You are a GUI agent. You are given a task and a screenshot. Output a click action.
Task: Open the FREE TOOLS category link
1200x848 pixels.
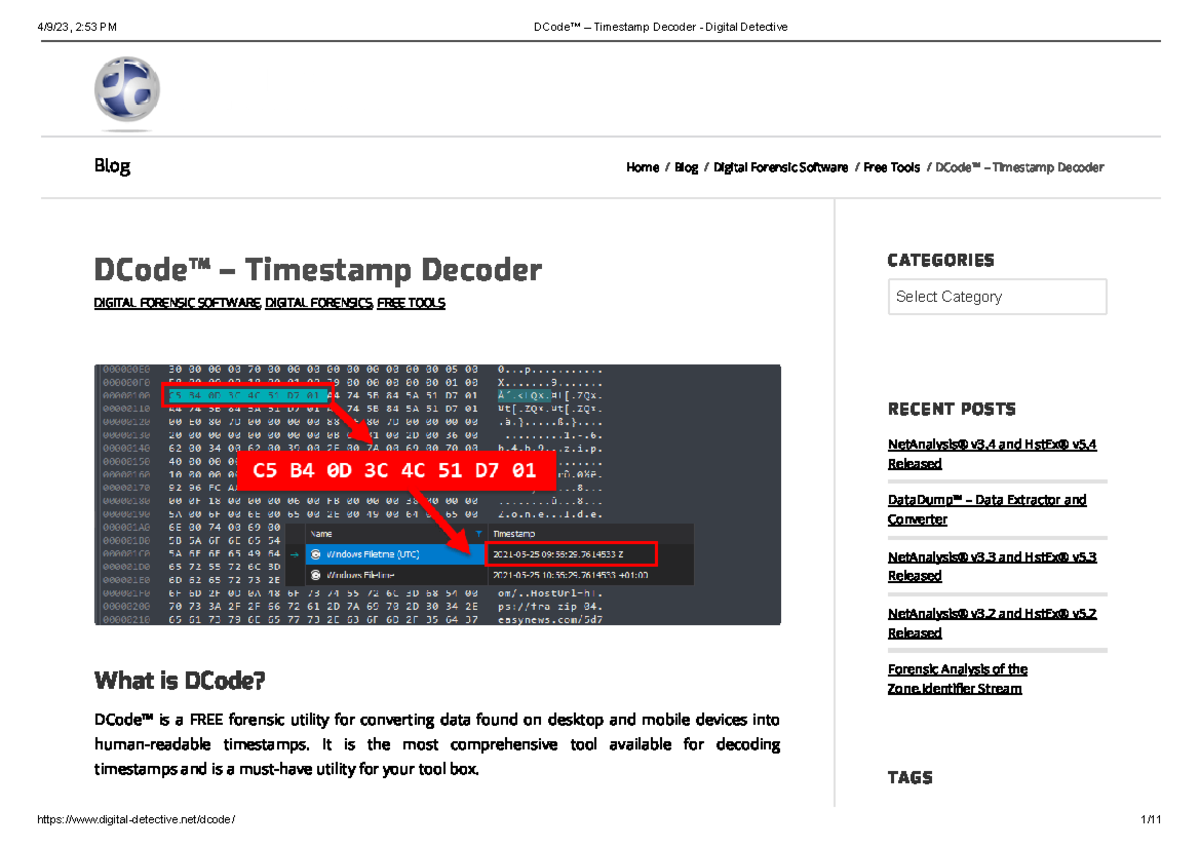coord(410,302)
